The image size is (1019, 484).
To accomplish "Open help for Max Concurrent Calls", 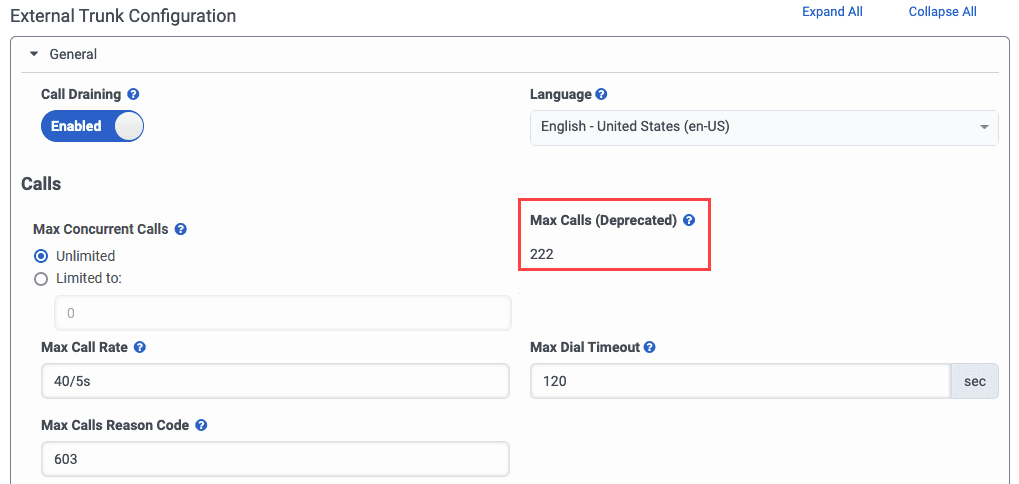I will coord(181,229).
